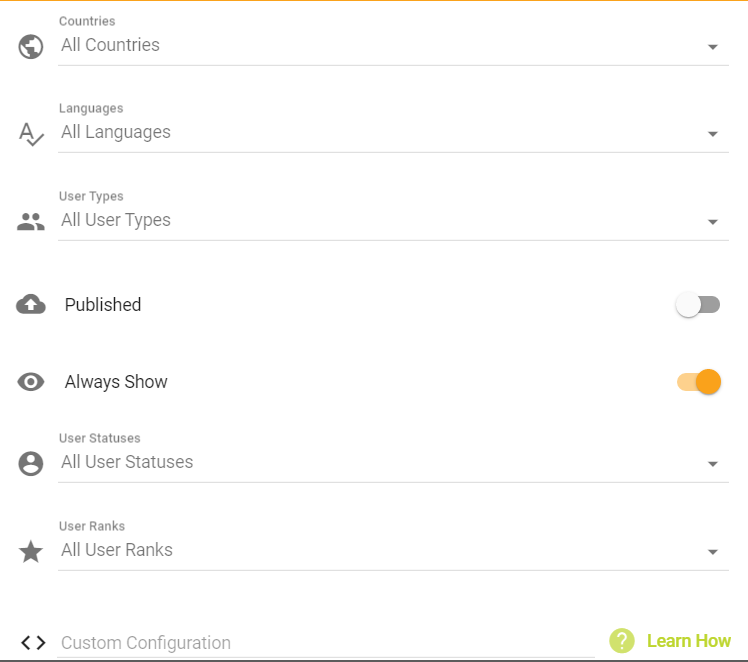Expand the All User Statuses dropdown
This screenshot has height=662, width=748.
click(x=393, y=463)
